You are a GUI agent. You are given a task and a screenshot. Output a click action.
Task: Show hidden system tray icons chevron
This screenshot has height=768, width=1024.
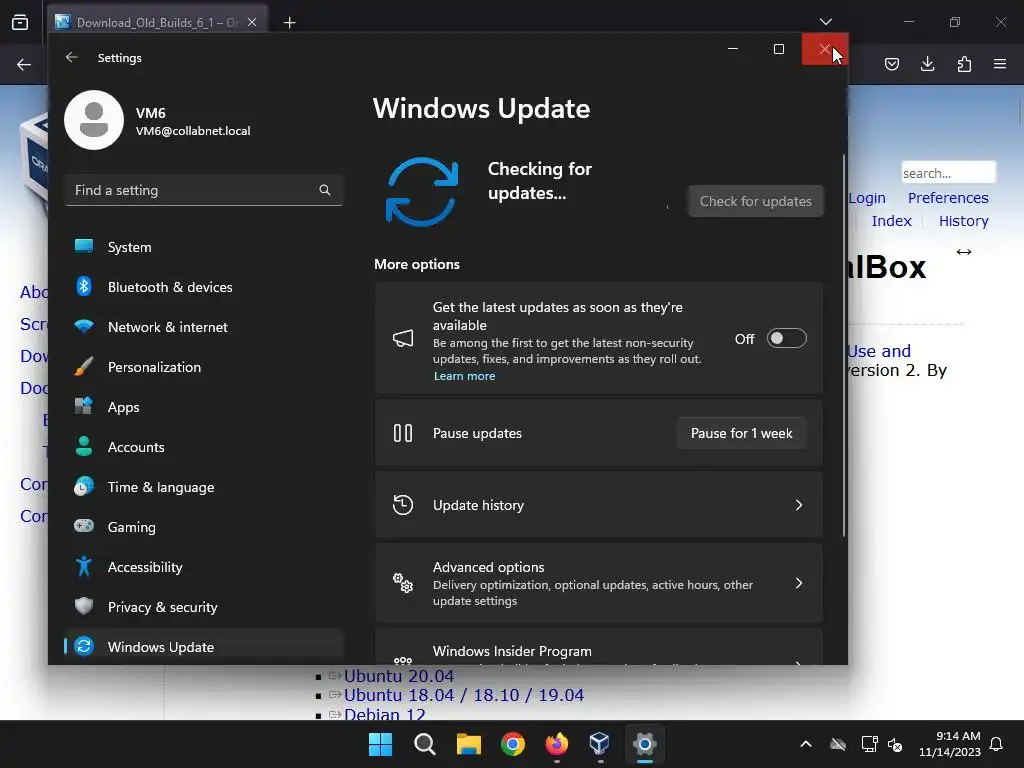coord(806,744)
